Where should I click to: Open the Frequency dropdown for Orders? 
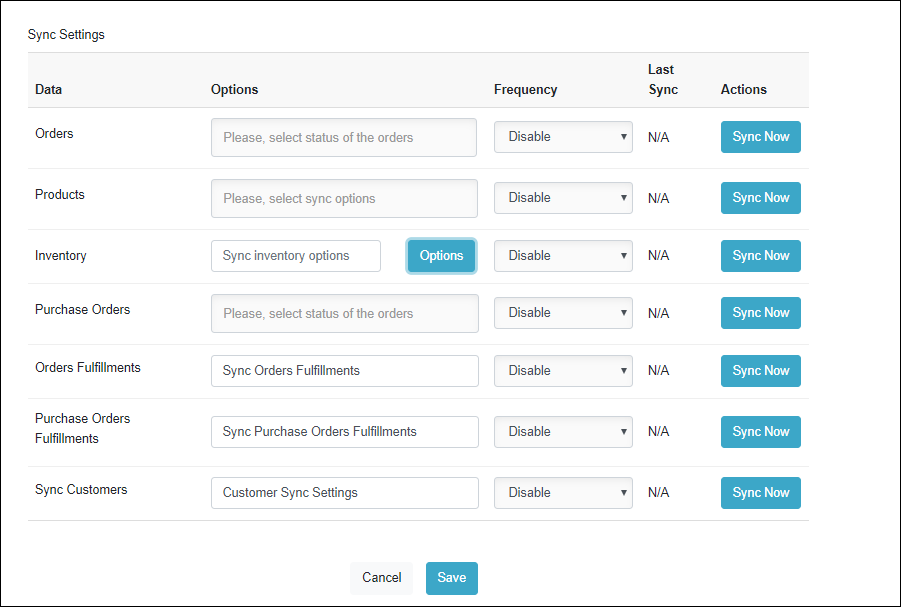(x=562, y=137)
